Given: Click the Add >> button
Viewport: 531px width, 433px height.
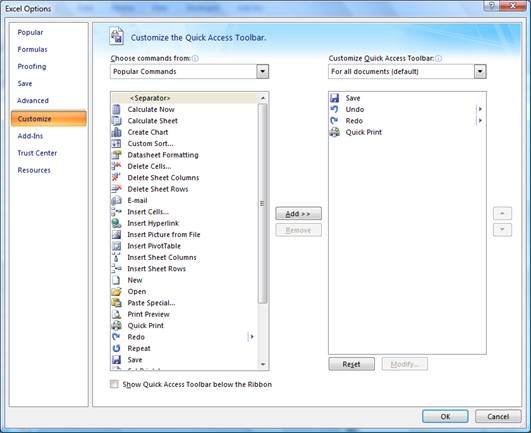Looking at the screenshot, I should (x=298, y=214).
